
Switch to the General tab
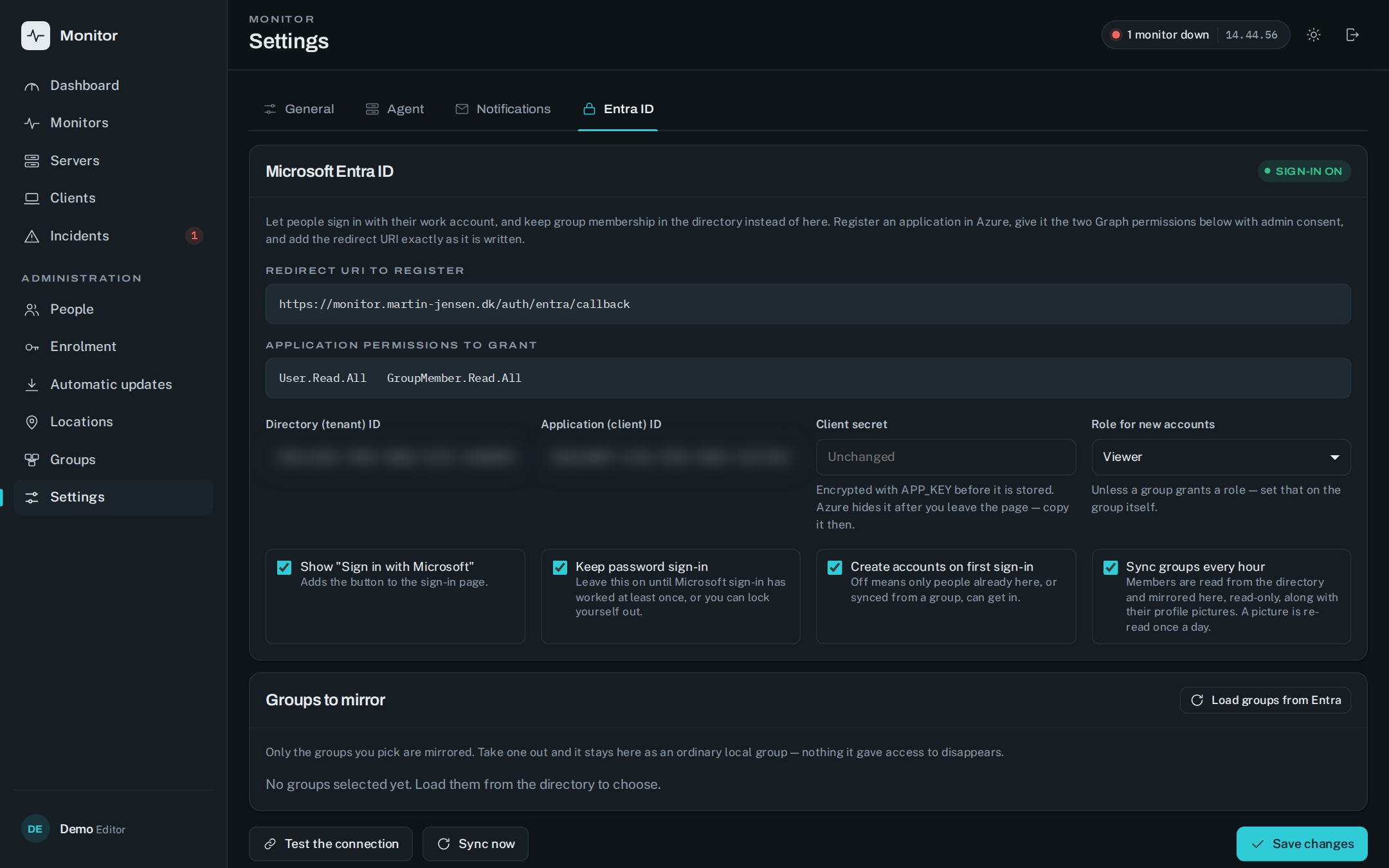[299, 109]
